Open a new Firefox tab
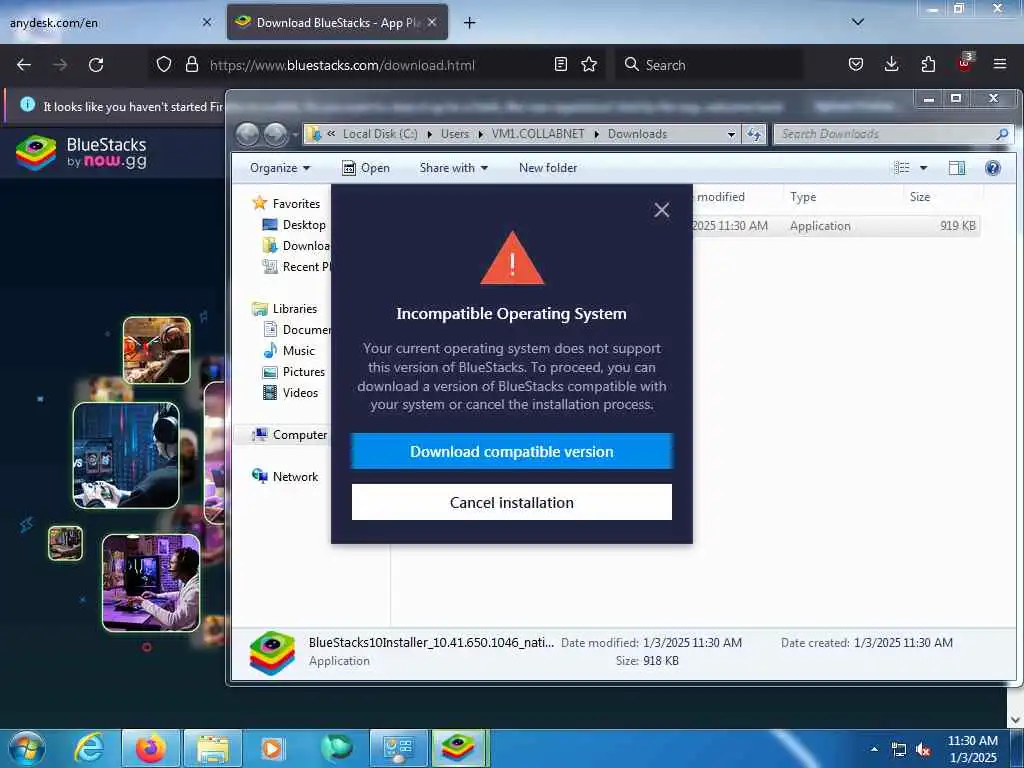The width and height of the screenshot is (1024, 768). (470, 23)
